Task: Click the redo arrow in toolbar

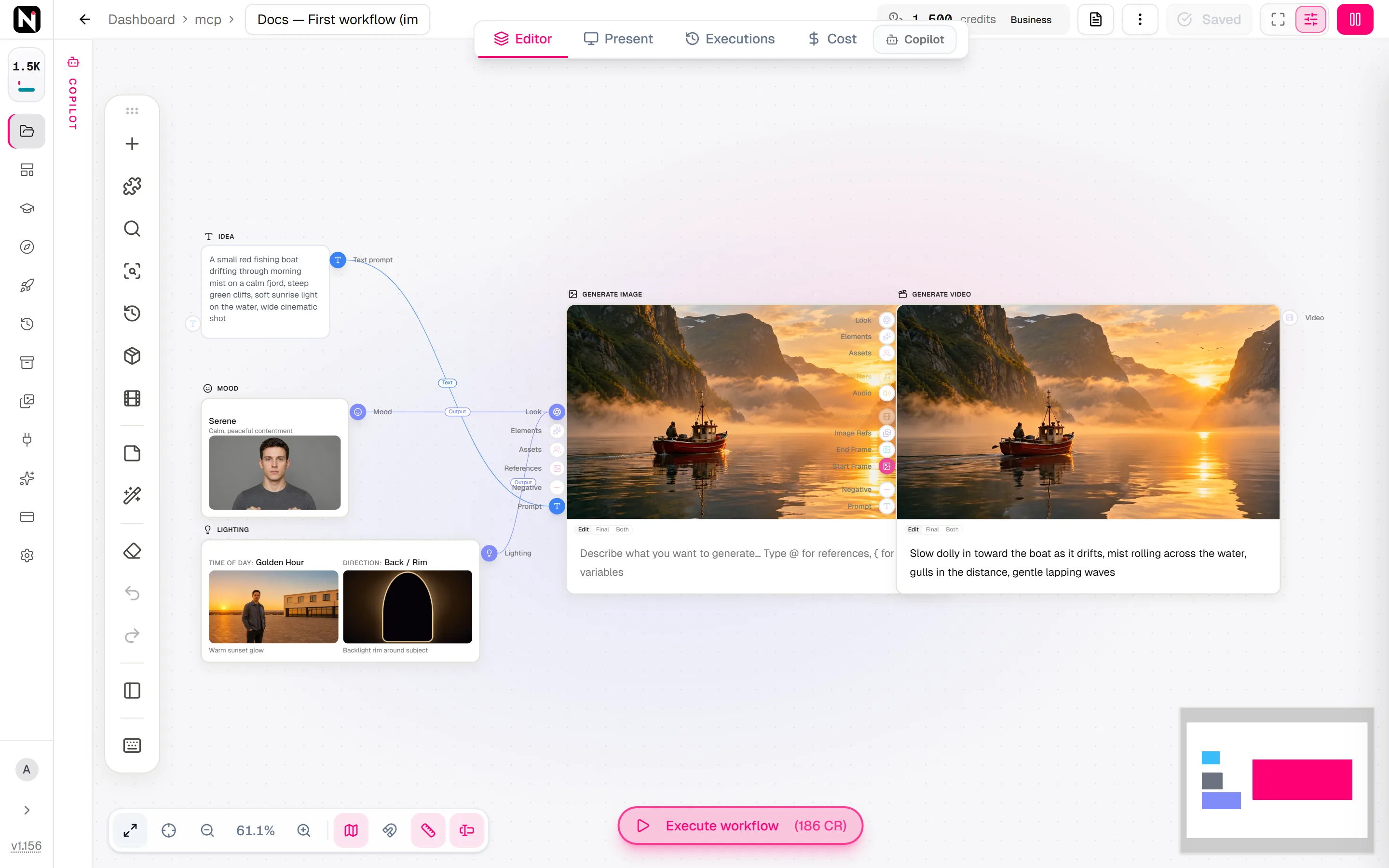Action: pos(132,636)
